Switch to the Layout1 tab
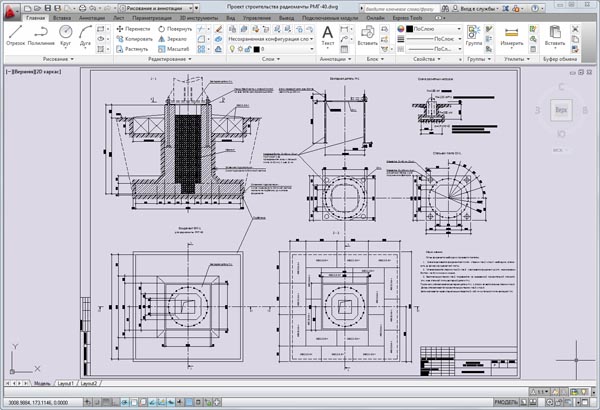Viewport: 600px width, 410px height. tap(66, 383)
